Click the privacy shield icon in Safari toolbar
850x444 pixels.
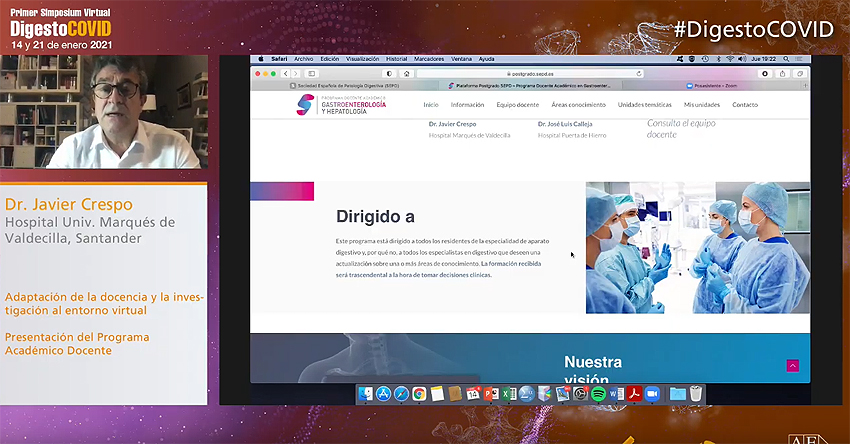pos(389,74)
